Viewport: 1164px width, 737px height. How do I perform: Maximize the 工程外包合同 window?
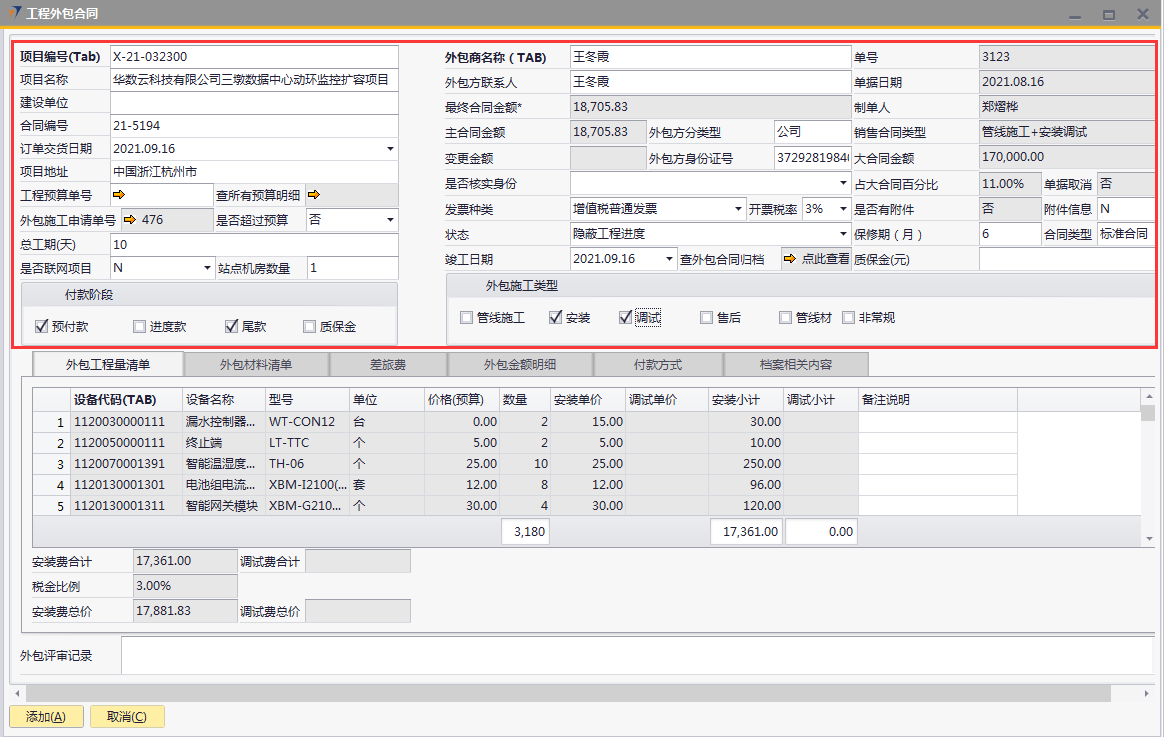click(1109, 15)
